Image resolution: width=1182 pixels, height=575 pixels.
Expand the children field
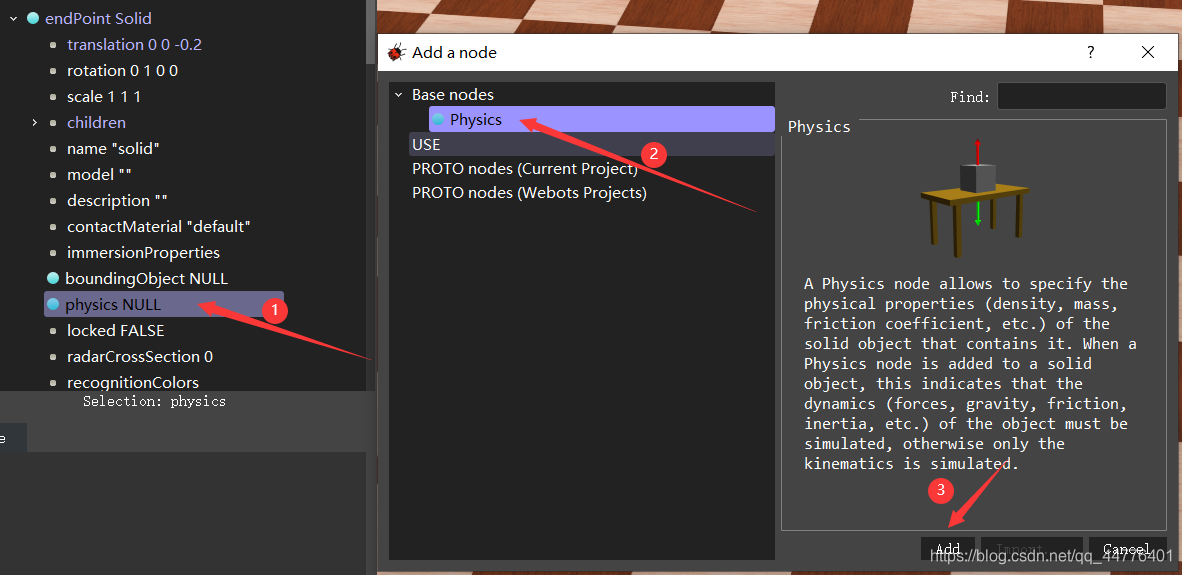tap(34, 122)
